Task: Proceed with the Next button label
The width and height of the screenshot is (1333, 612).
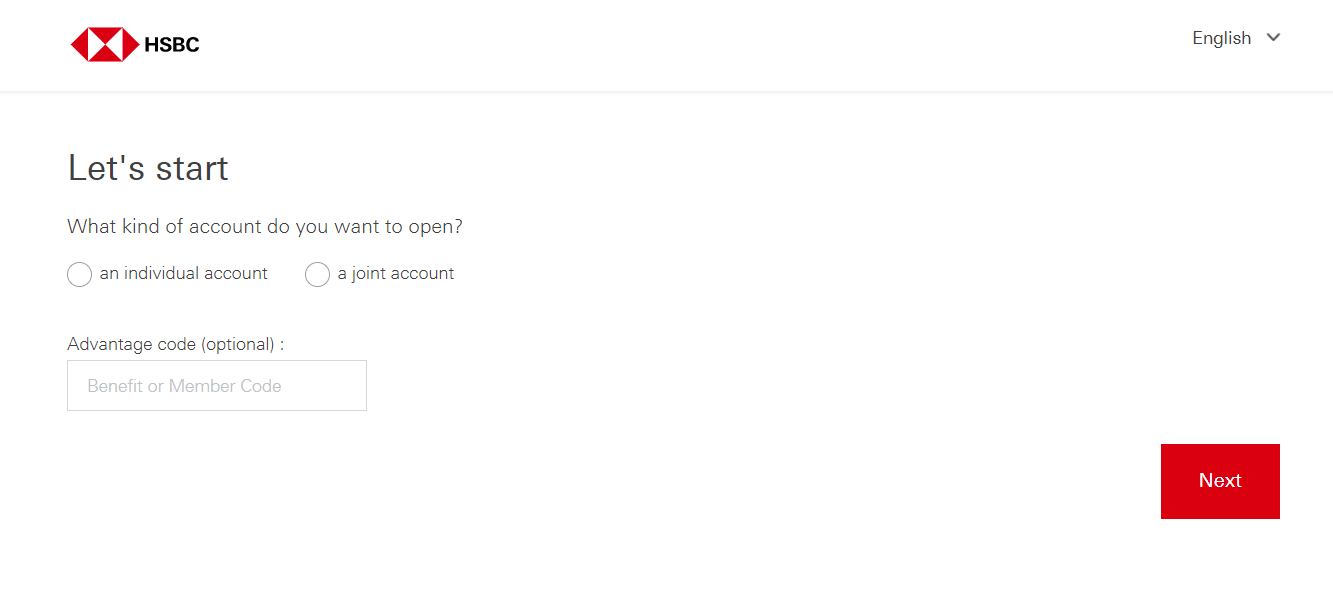Action: [x=1220, y=481]
